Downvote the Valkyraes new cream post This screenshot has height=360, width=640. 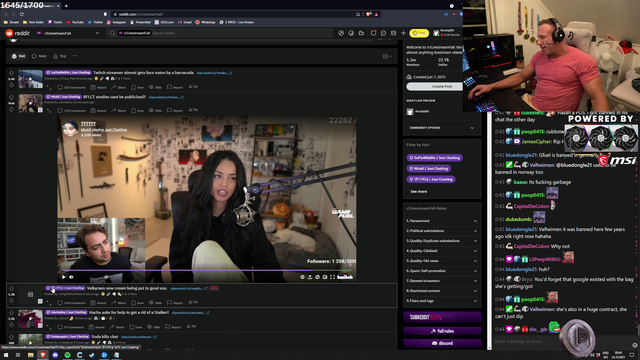coord(11,300)
